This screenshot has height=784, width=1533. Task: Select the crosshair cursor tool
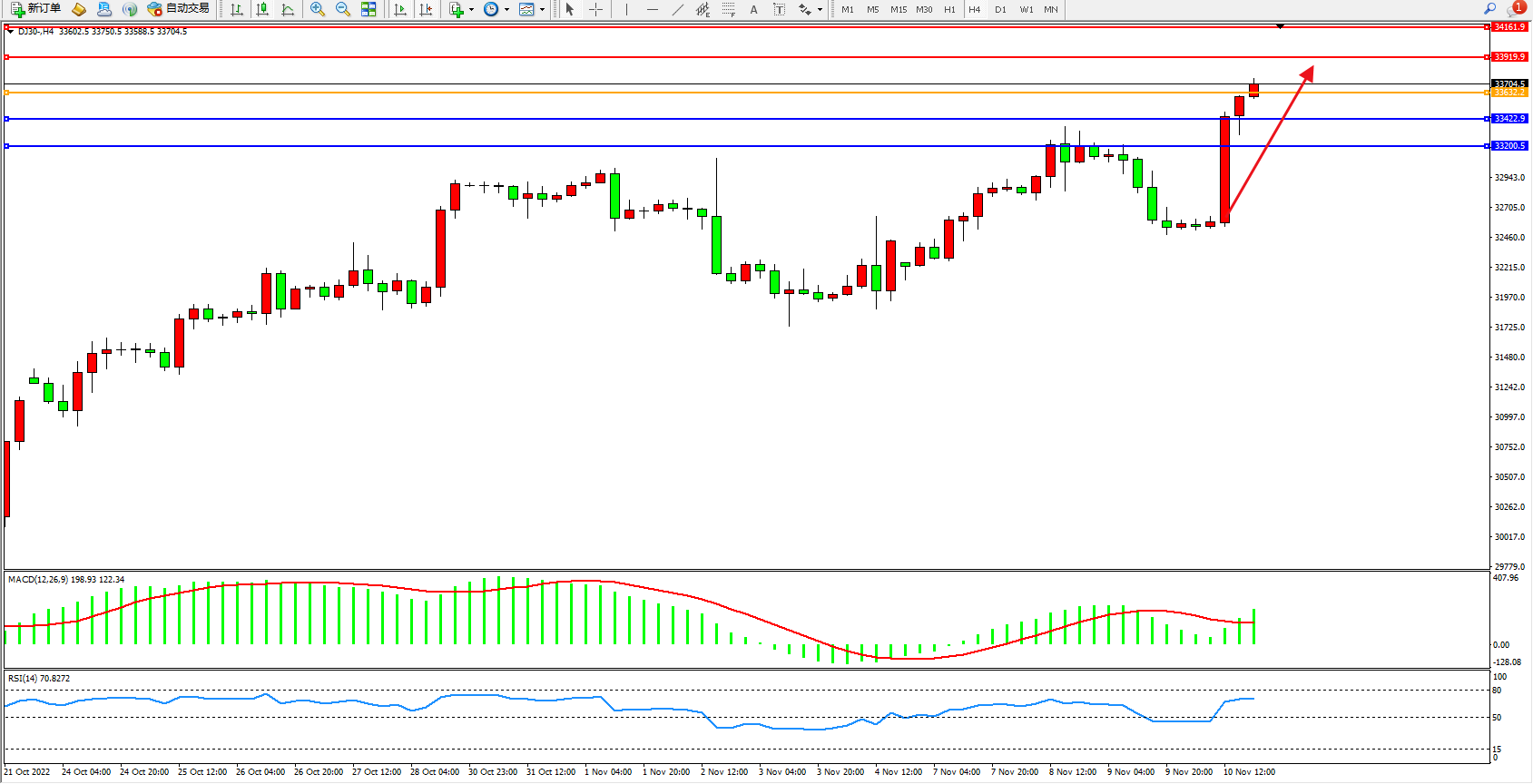click(595, 9)
